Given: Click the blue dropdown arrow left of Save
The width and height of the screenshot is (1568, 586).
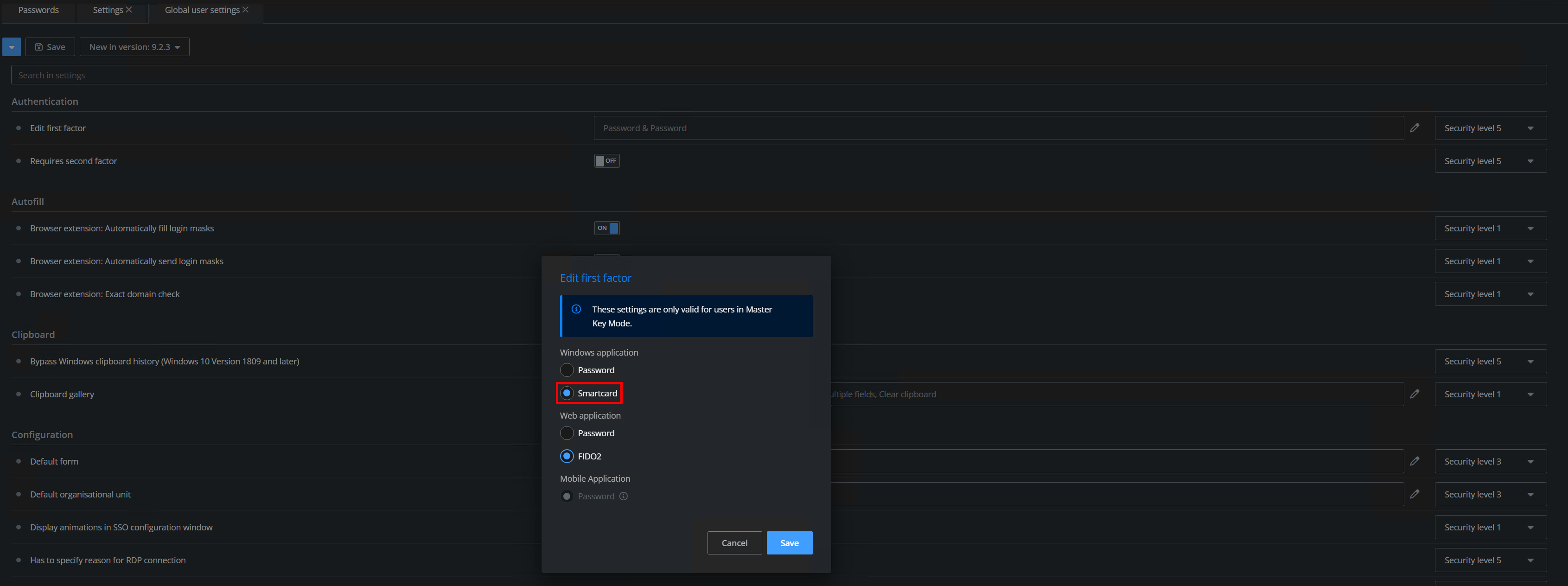Looking at the screenshot, I should pos(12,47).
